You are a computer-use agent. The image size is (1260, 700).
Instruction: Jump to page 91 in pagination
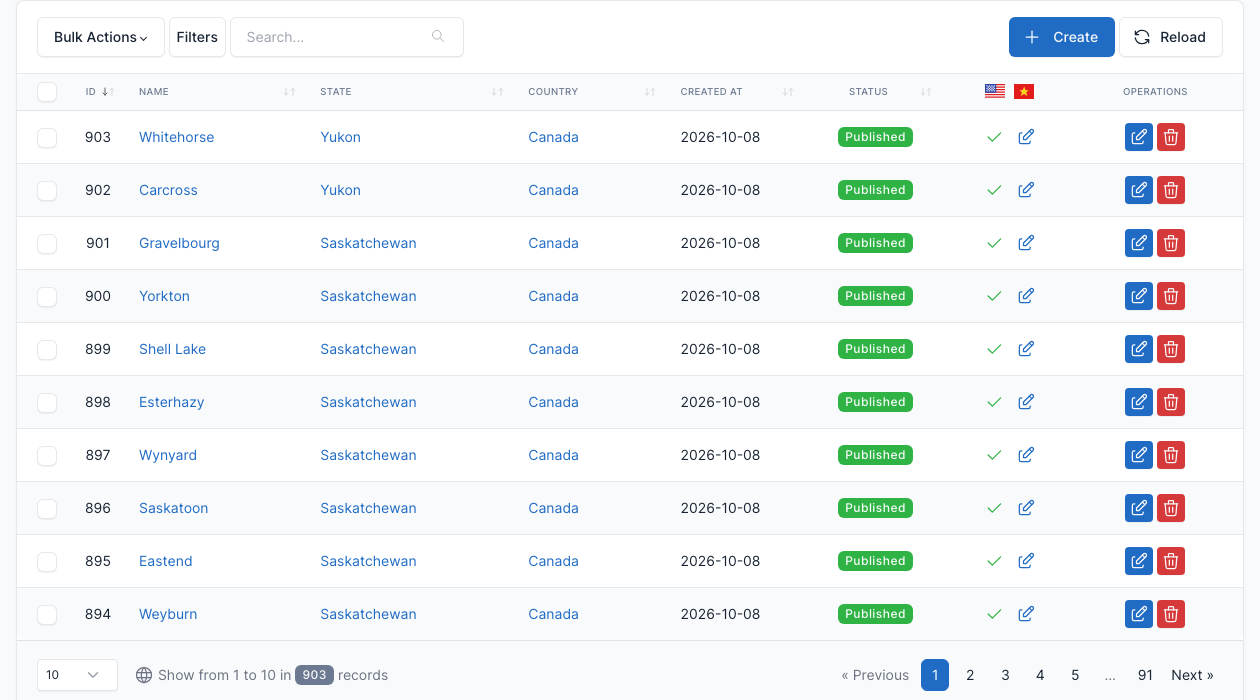[1145, 675]
